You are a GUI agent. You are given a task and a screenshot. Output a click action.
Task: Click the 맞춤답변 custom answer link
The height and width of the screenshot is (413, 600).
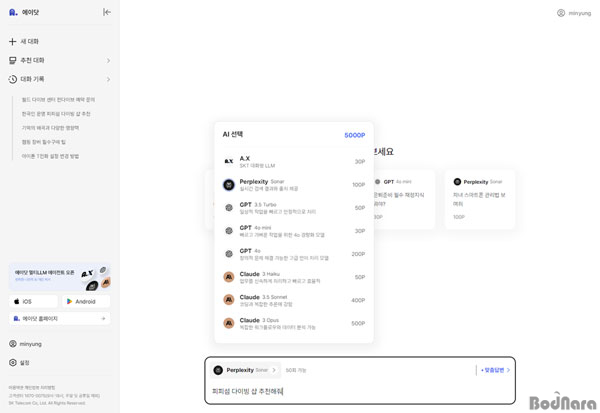click(495, 370)
